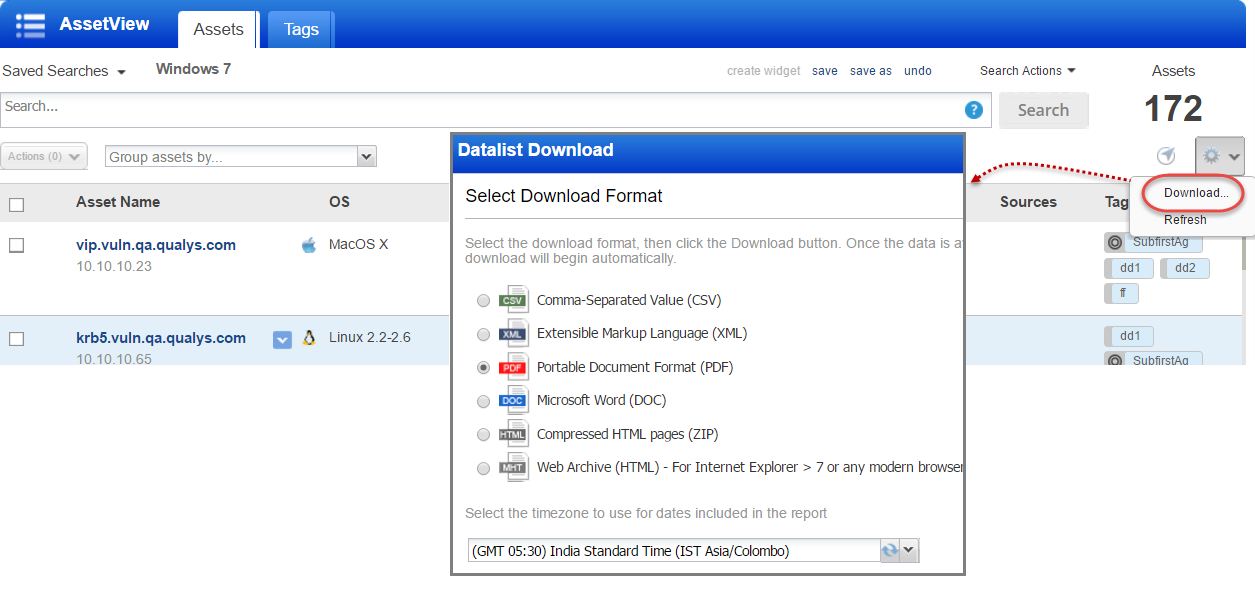Tick the select-all checkbox in the table header
This screenshot has width=1255, height=595.
pyautogui.click(x=16, y=205)
